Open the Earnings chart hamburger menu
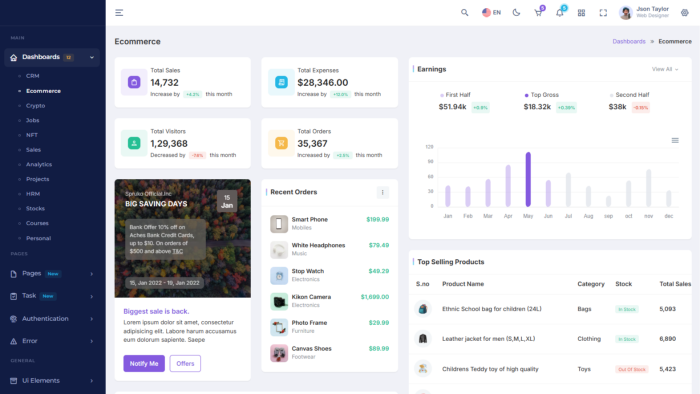 675,140
